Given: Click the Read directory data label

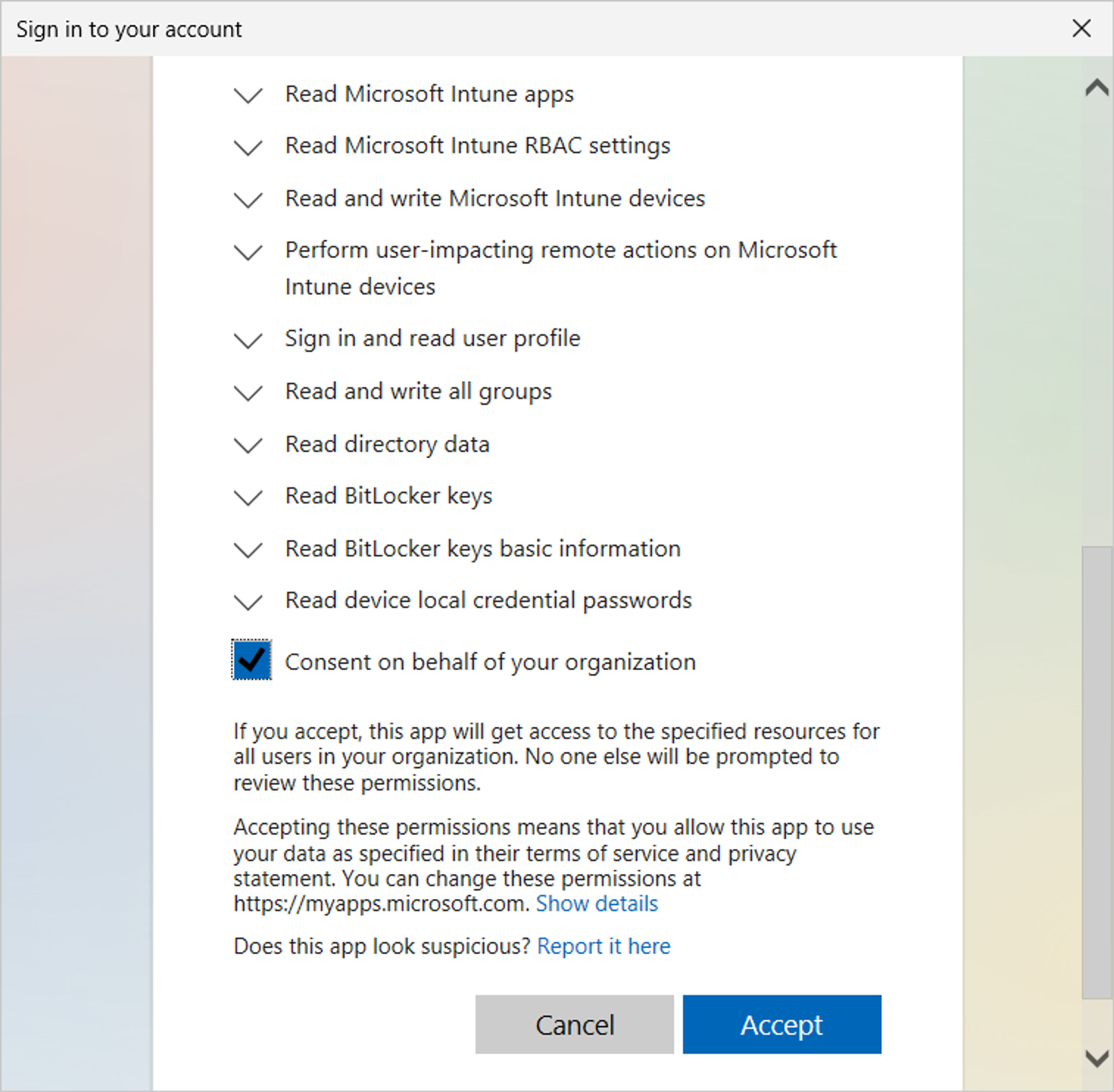Looking at the screenshot, I should click(x=387, y=444).
